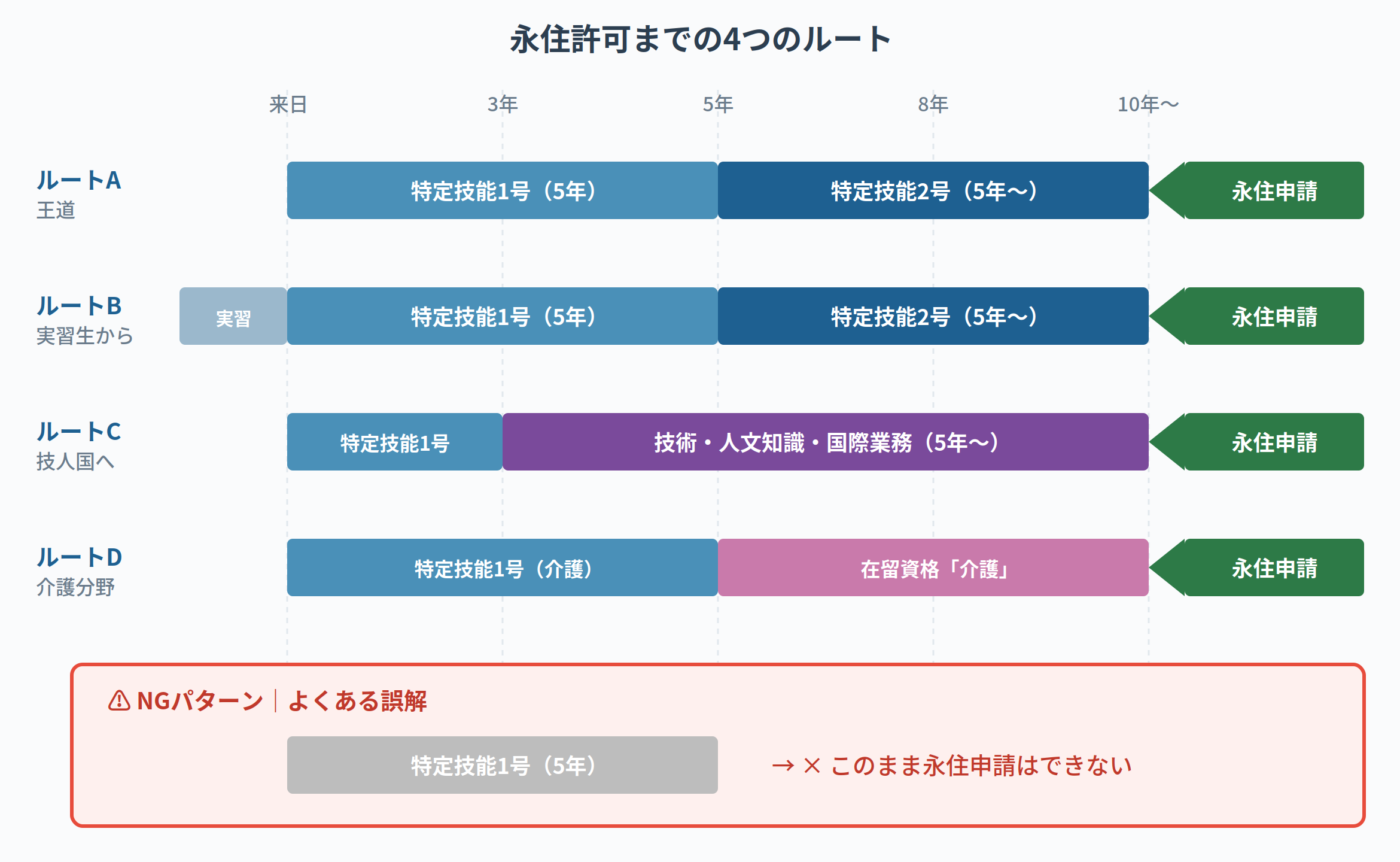The image size is (1400, 862).
Task: Click the 来日 timeline marker
Action: coord(288,105)
